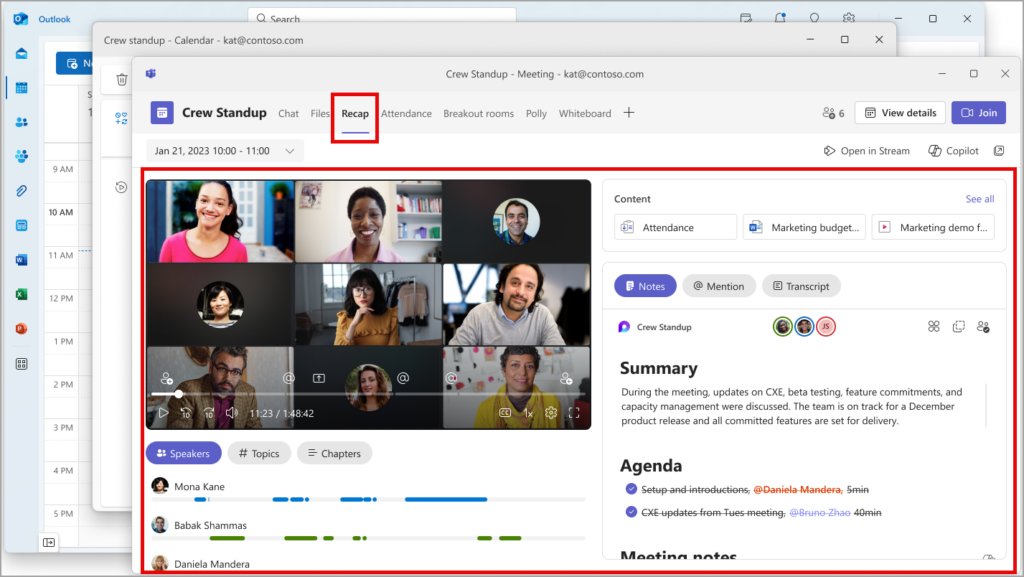Open the Polly tab
Screen dimensions: 1024x577
[536, 114]
